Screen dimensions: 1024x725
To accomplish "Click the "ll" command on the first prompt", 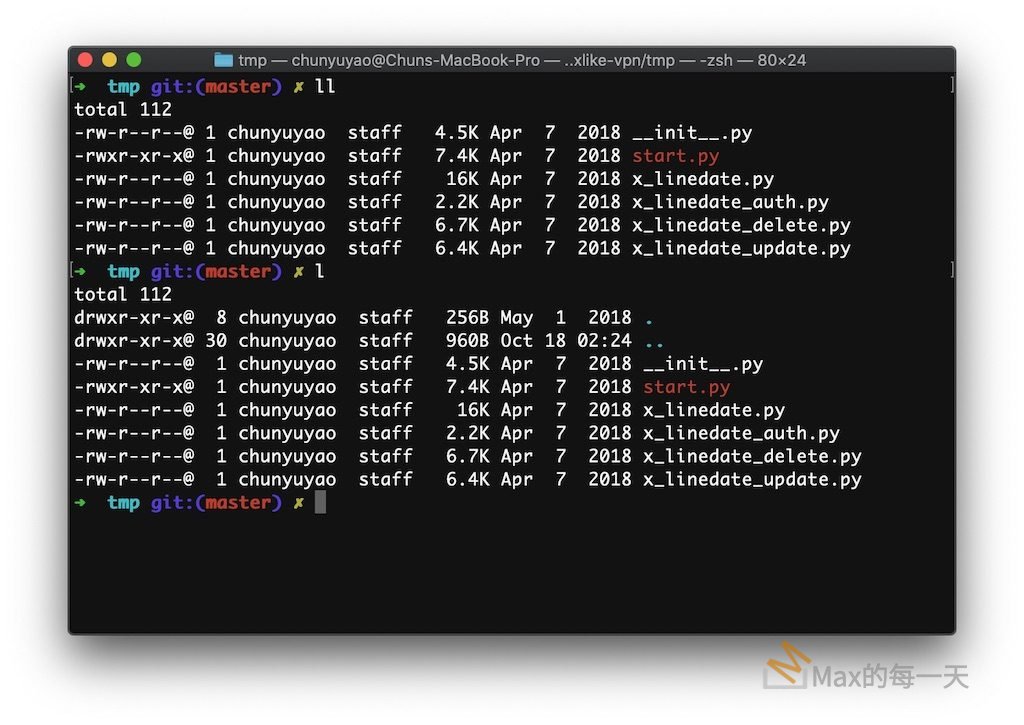I will pos(325,87).
